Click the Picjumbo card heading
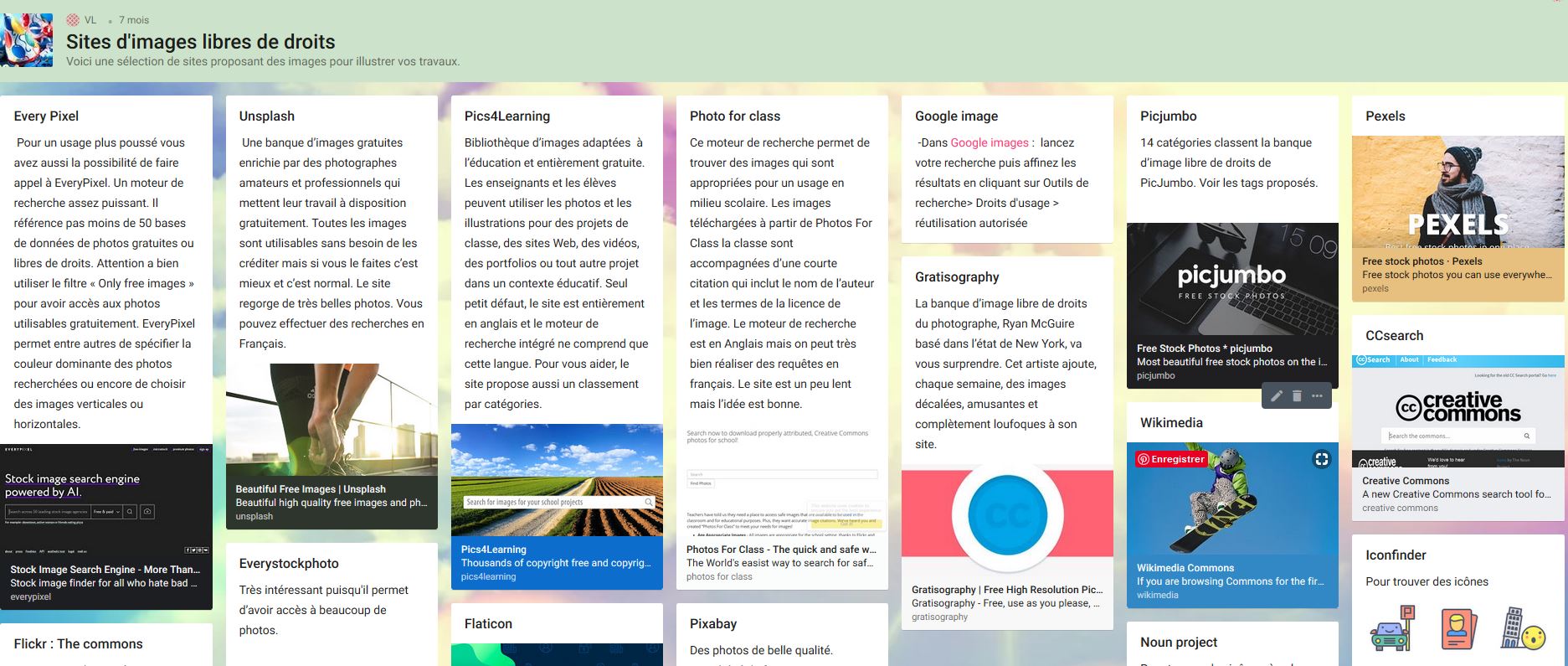 coord(1169,116)
